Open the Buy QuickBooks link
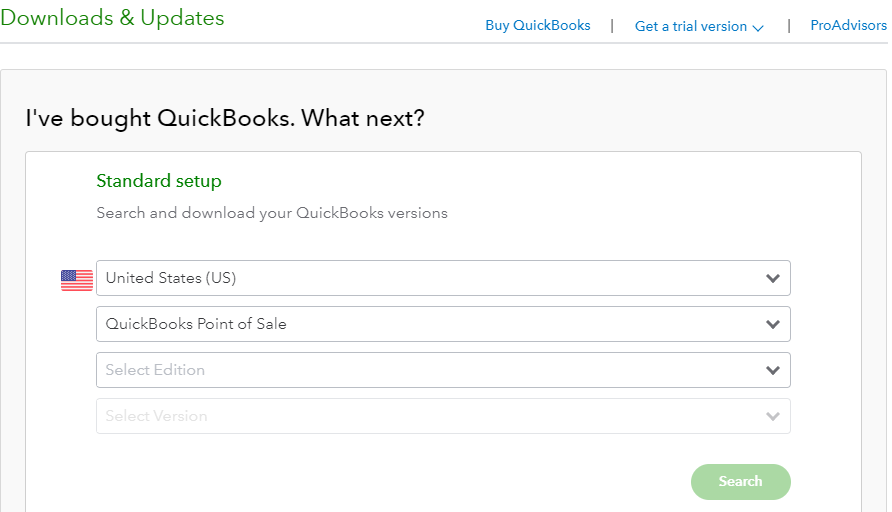 (538, 26)
